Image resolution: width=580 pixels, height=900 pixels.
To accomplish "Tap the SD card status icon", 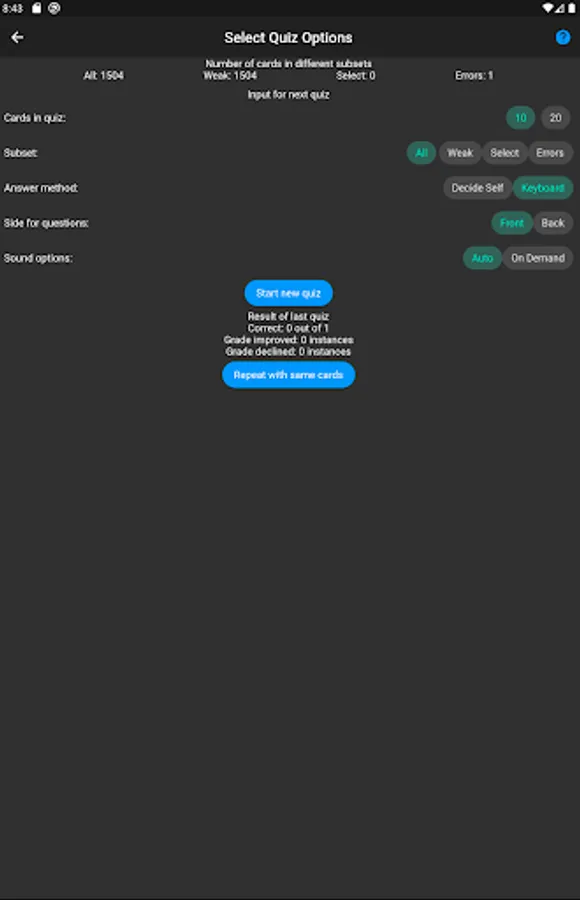I will tap(36, 8).
